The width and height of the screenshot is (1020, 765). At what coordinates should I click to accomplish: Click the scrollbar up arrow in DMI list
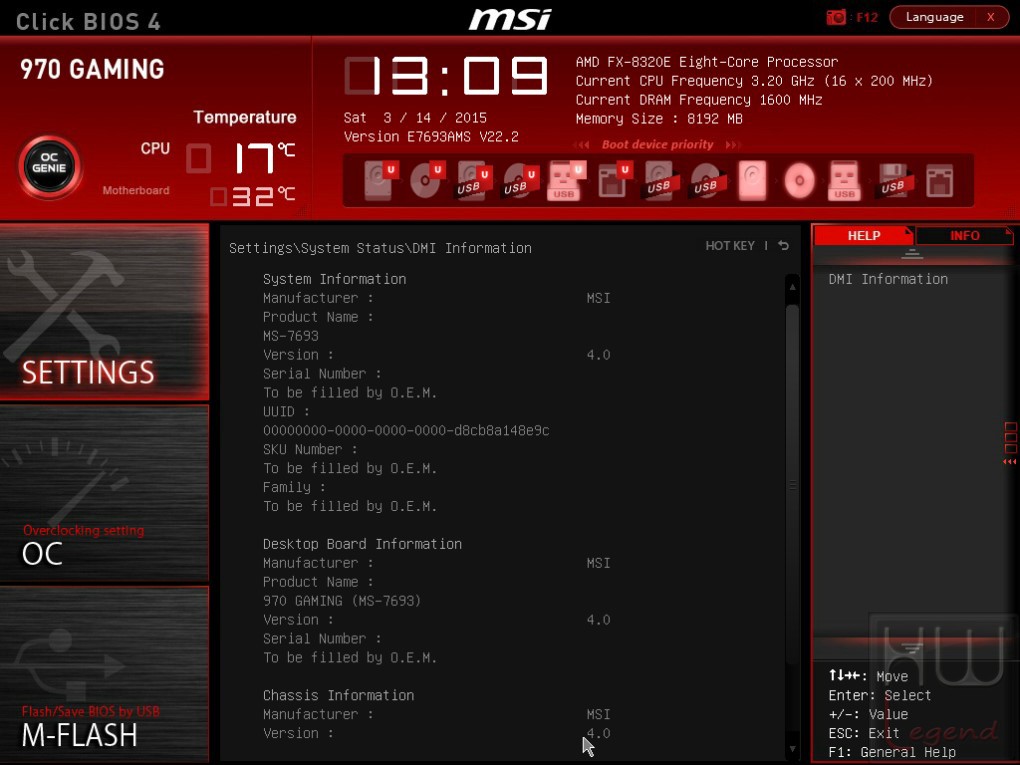point(792,286)
